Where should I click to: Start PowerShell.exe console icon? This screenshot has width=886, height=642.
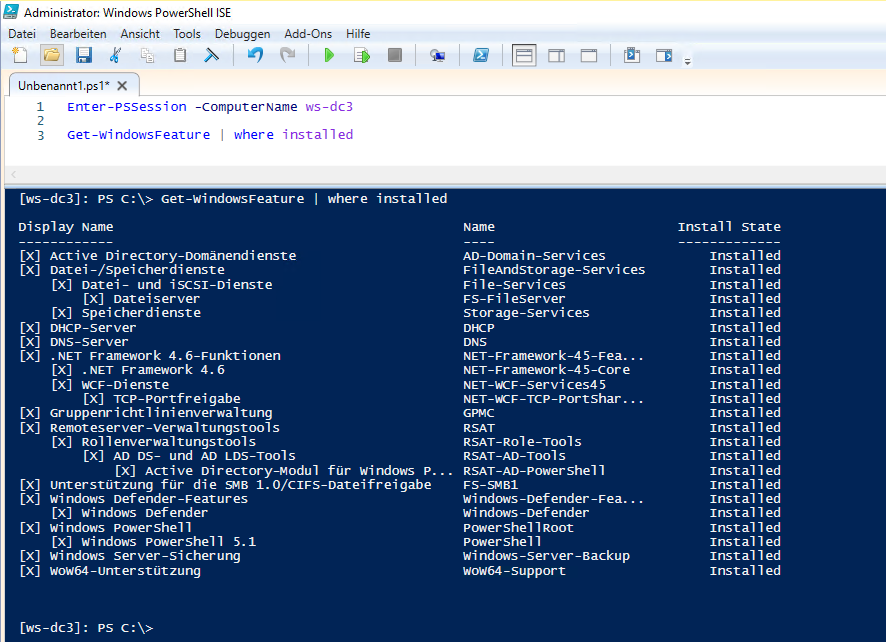click(481, 55)
